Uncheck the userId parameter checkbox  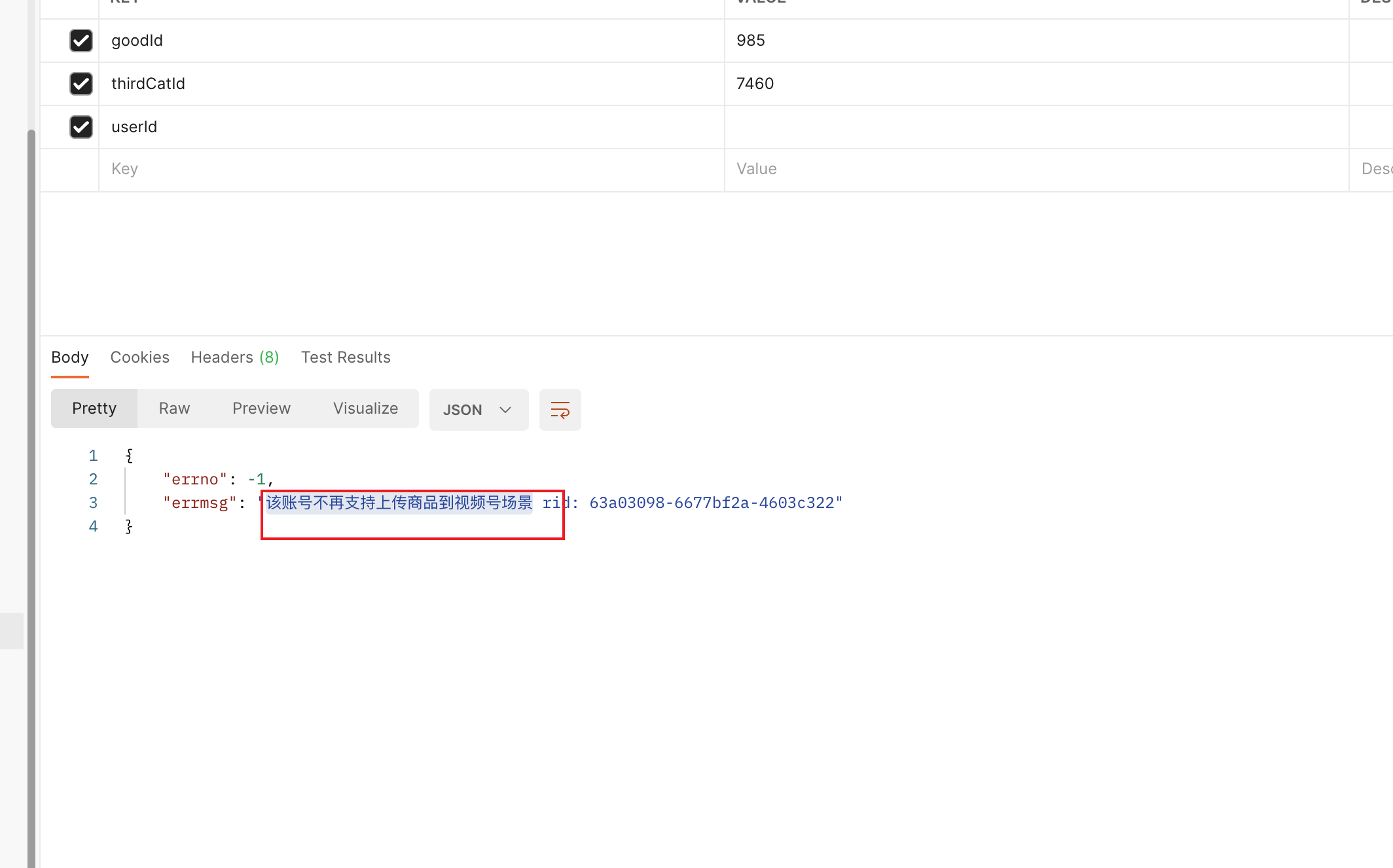pos(81,127)
